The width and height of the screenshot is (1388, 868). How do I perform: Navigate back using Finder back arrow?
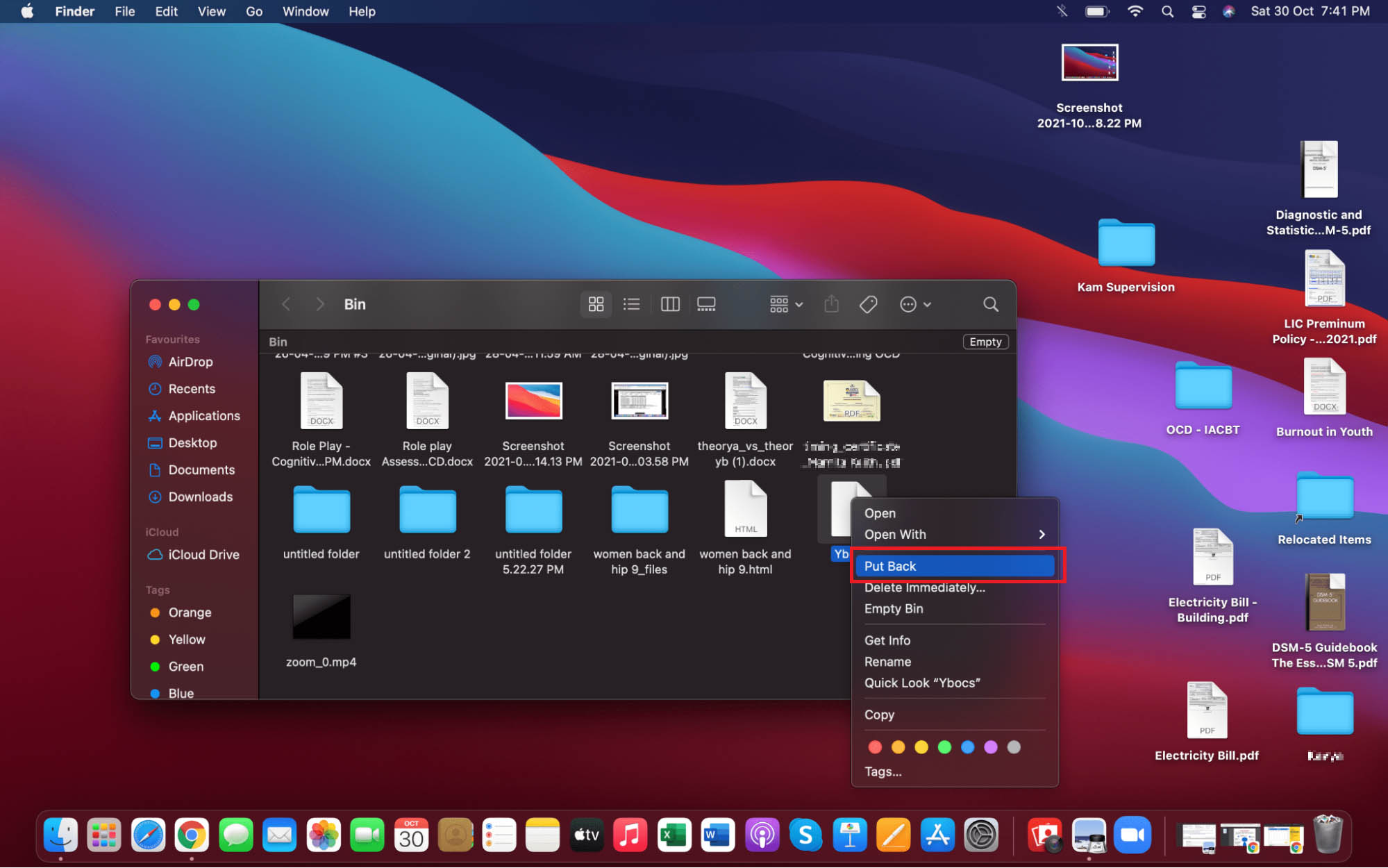click(287, 304)
